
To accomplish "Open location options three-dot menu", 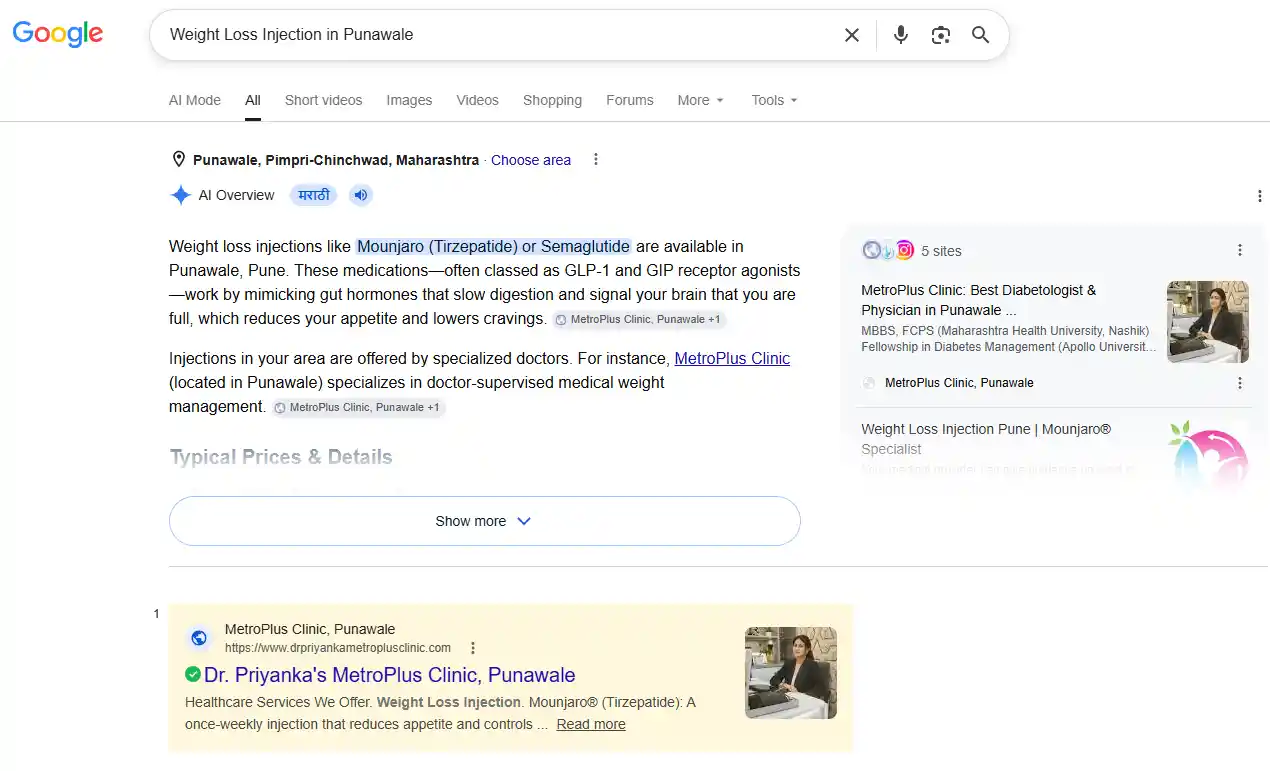I will [x=596, y=159].
